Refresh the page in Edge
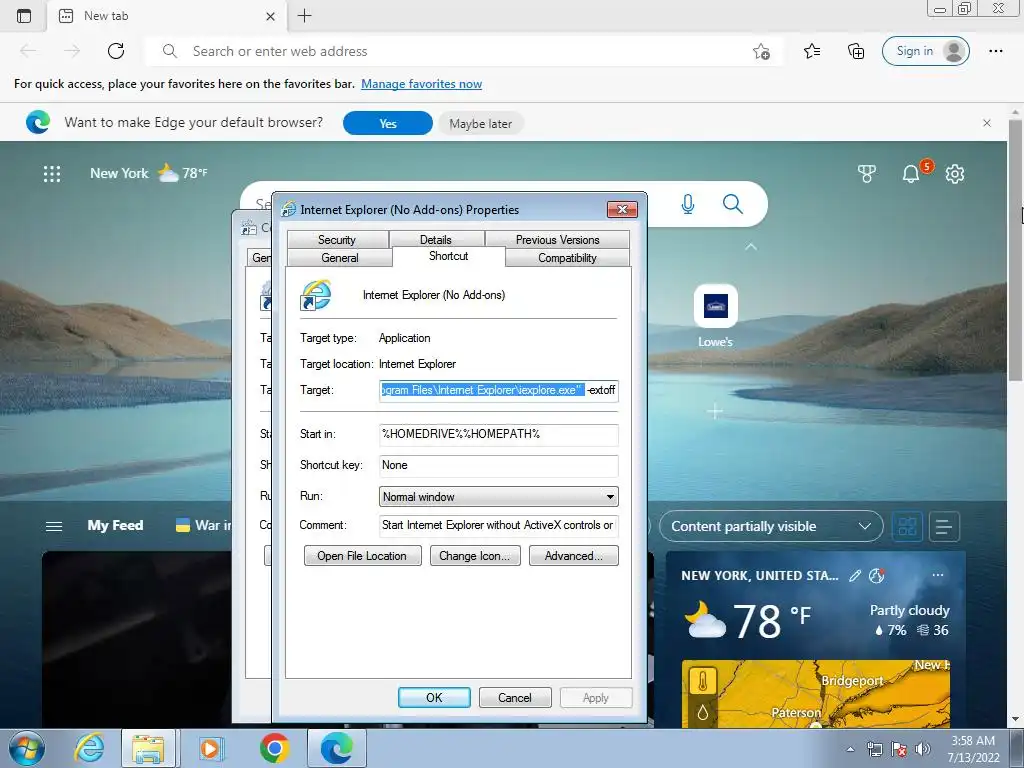The width and height of the screenshot is (1024, 768). point(116,51)
